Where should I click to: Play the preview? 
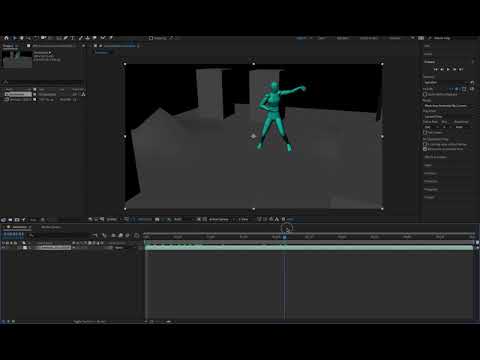click(448, 69)
